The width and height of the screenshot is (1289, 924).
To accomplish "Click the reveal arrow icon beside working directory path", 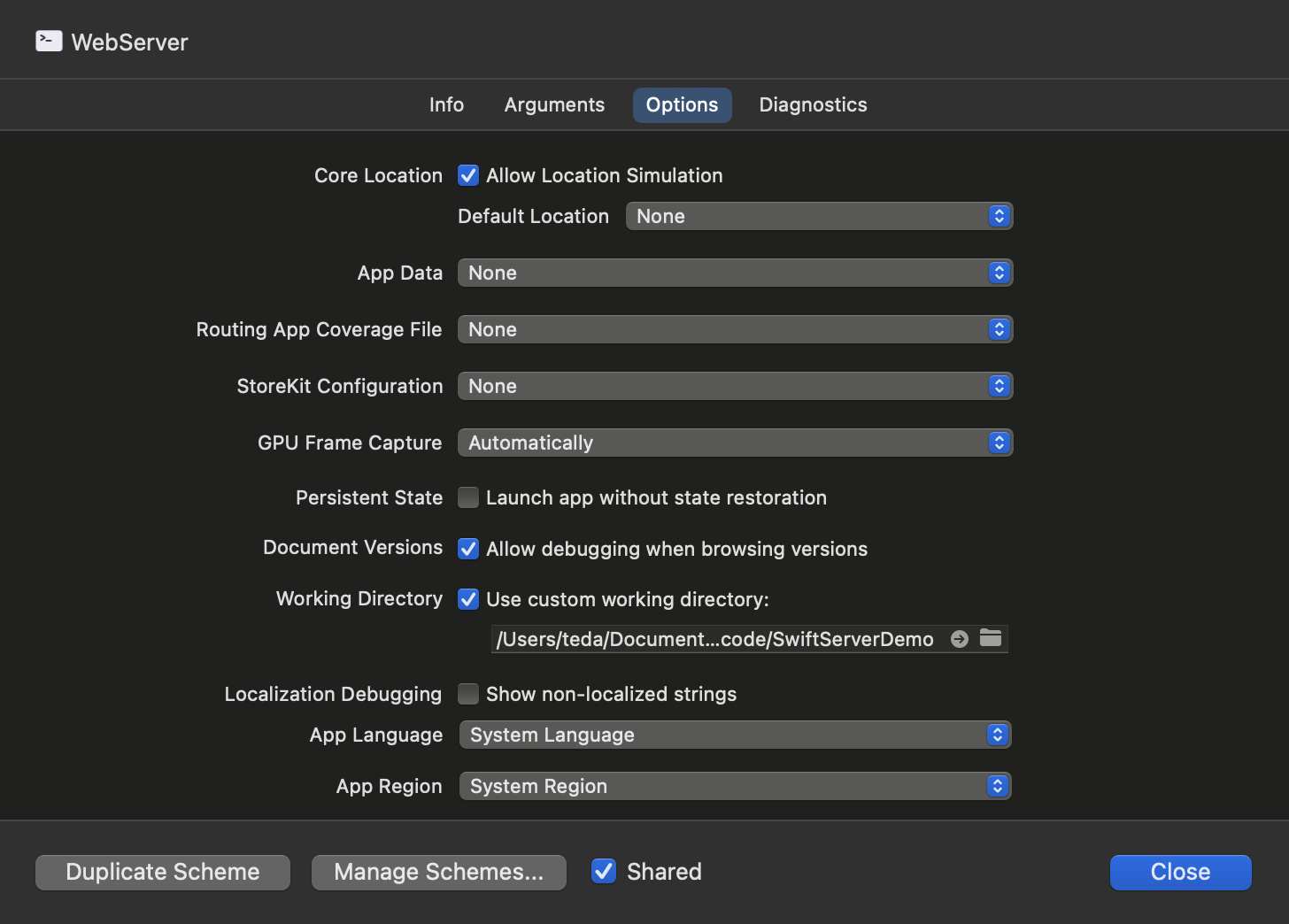I will pyautogui.click(x=959, y=639).
